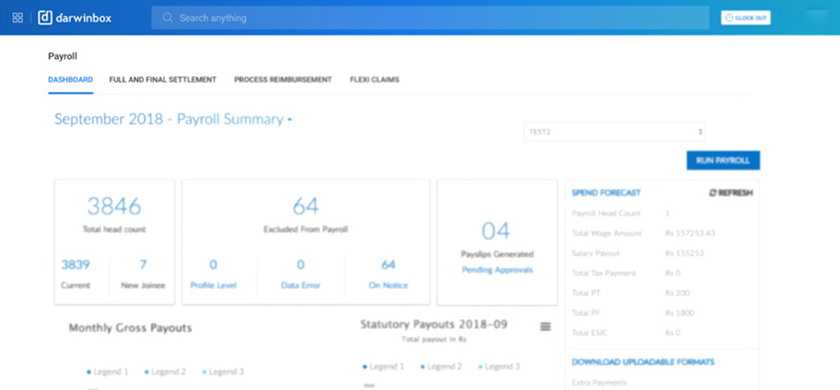The height and width of the screenshot is (390, 840).
Task: Toggle Legend 3 in Statutory Payouts chart
Action: 499,367
